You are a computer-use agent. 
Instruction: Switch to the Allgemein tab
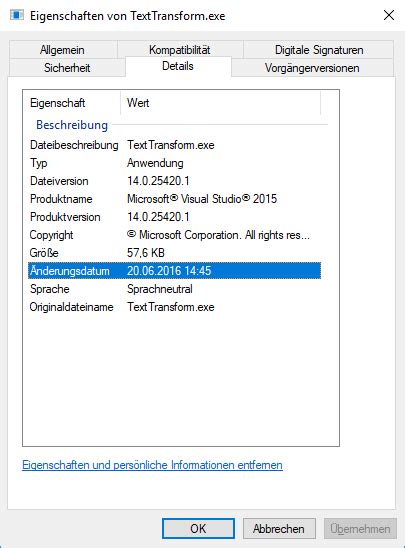pos(62,50)
